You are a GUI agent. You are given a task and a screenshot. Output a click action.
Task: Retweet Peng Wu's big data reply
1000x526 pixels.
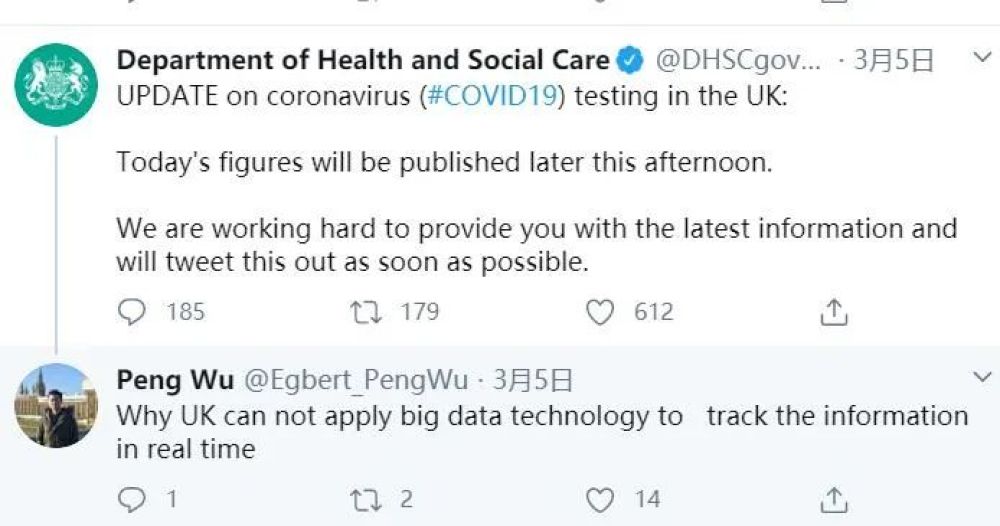tap(365, 498)
